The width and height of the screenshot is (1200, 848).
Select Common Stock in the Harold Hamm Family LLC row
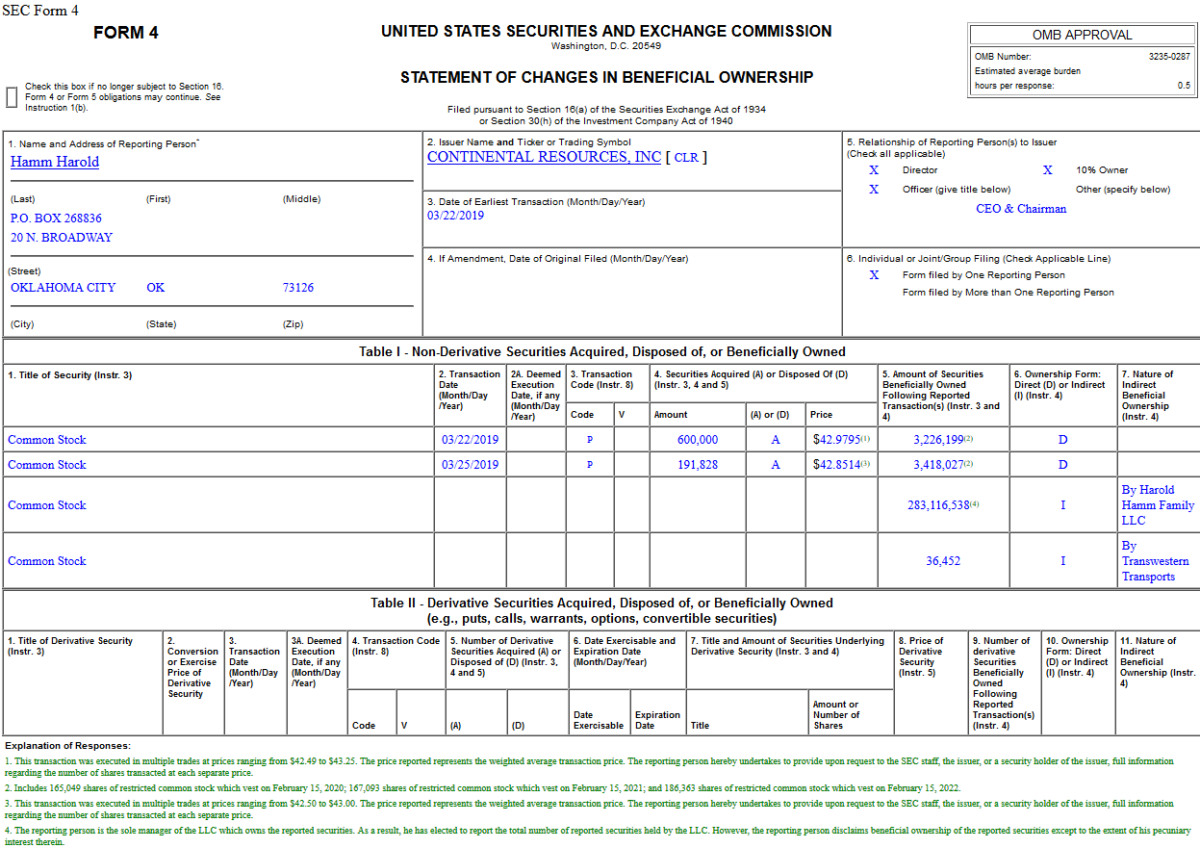[x=47, y=506]
